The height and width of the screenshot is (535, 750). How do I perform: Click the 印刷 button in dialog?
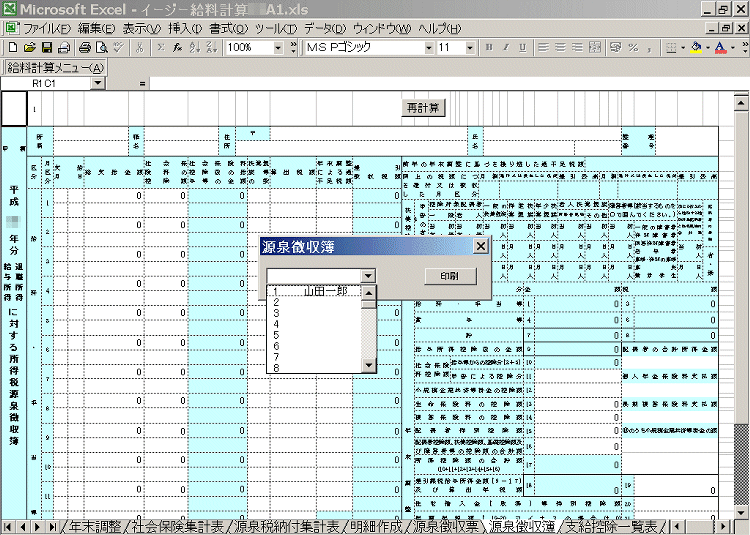449,276
